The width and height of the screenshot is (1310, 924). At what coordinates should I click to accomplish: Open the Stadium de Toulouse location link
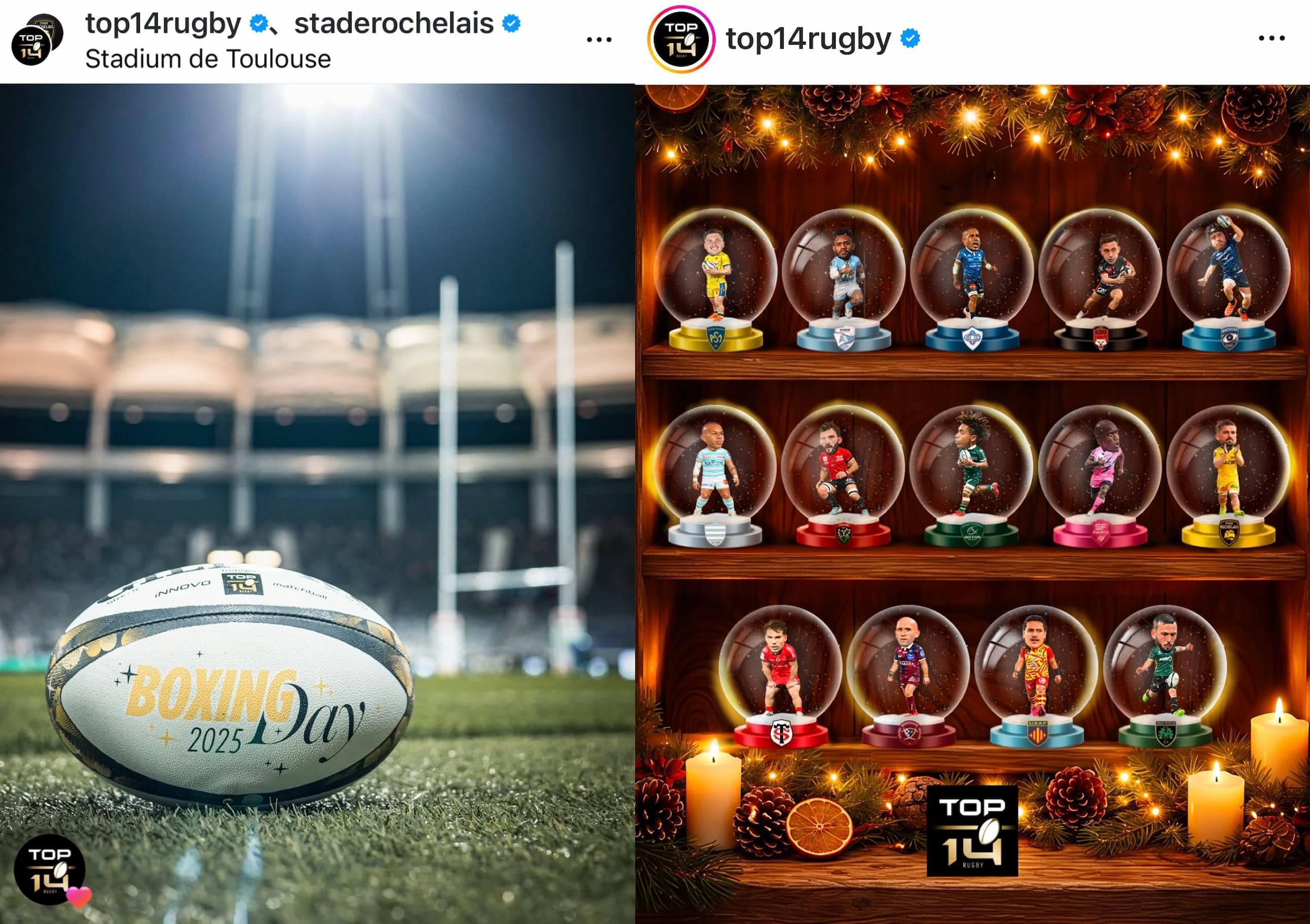pos(208,59)
